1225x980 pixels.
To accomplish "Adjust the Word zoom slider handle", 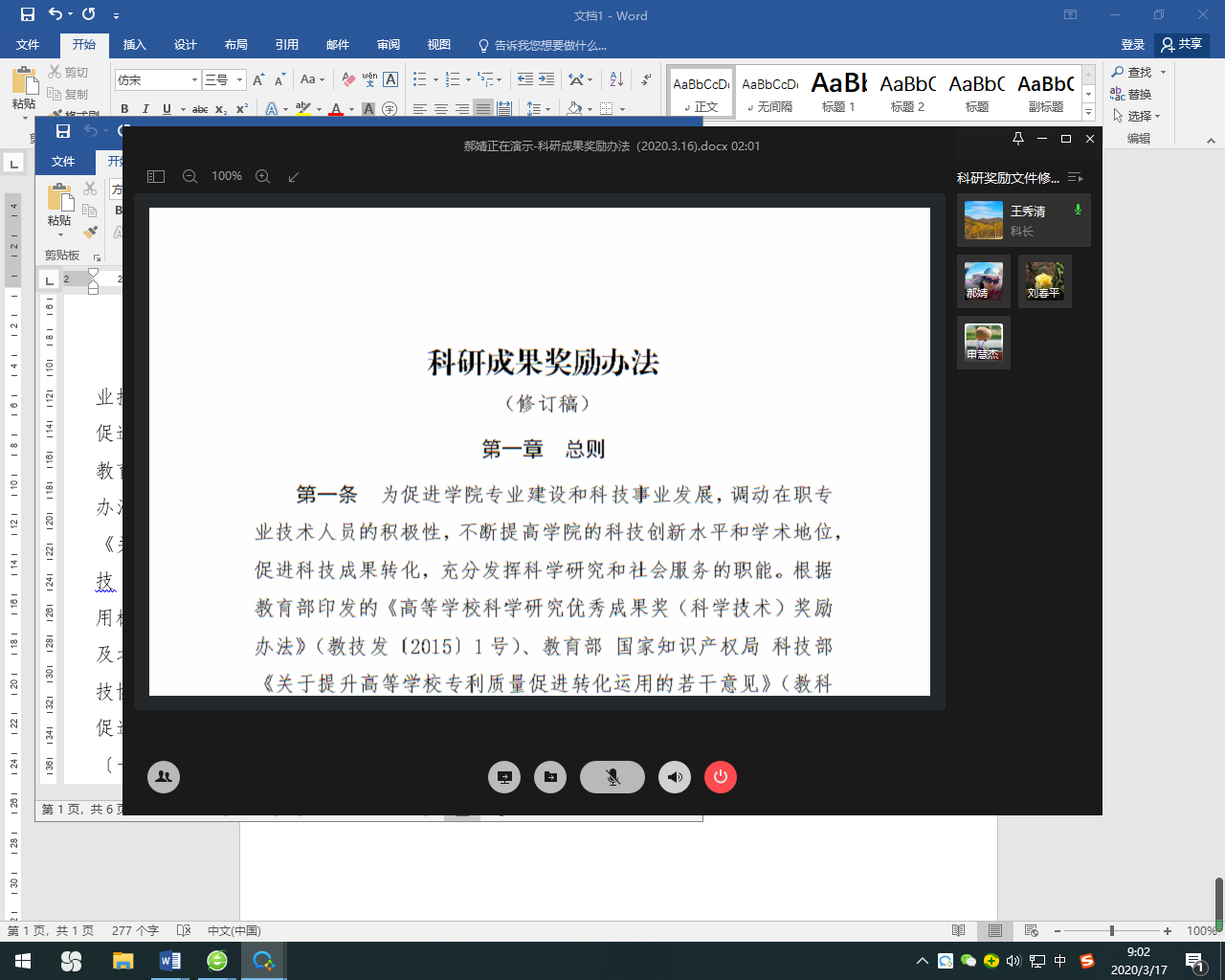I will click(x=1111, y=931).
